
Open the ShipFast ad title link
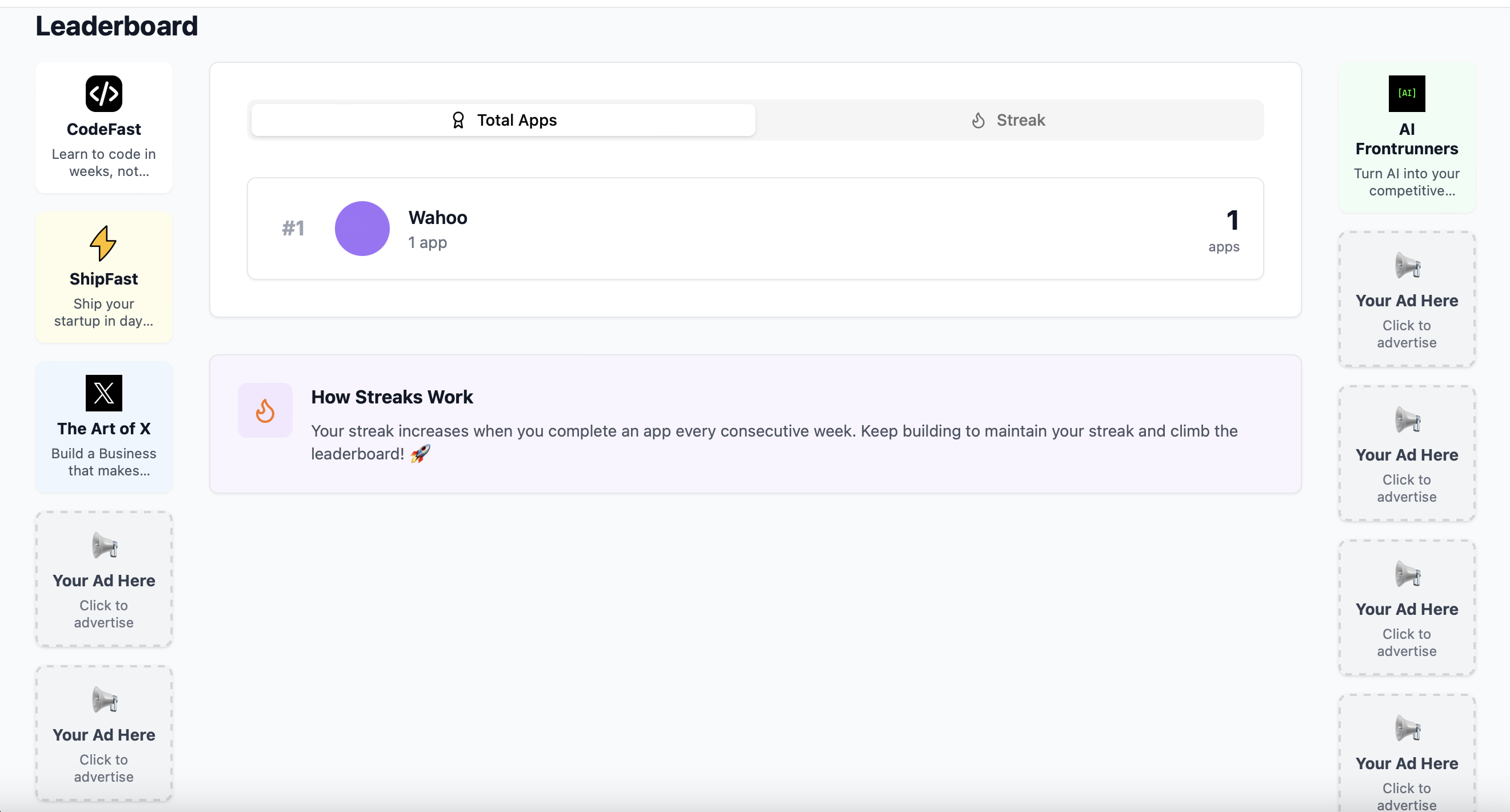click(104, 279)
